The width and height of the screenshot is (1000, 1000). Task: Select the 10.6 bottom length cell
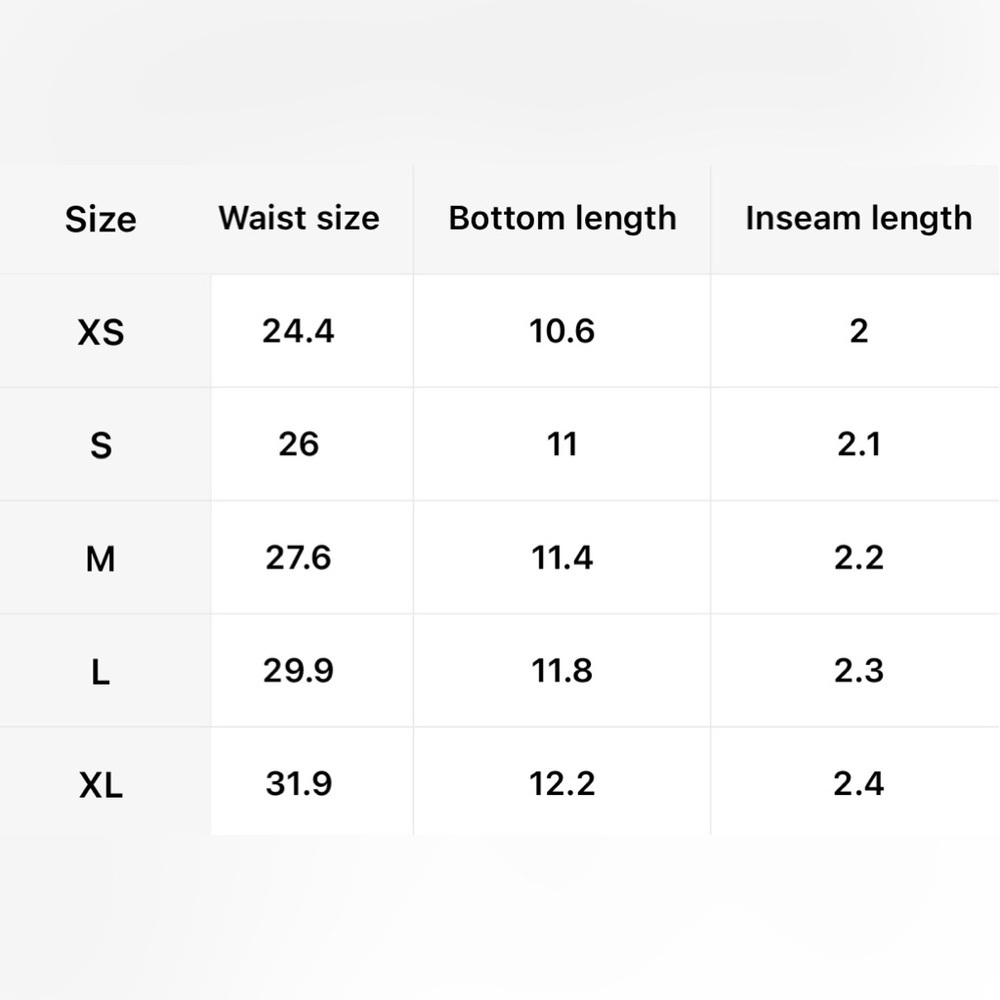coord(562,331)
